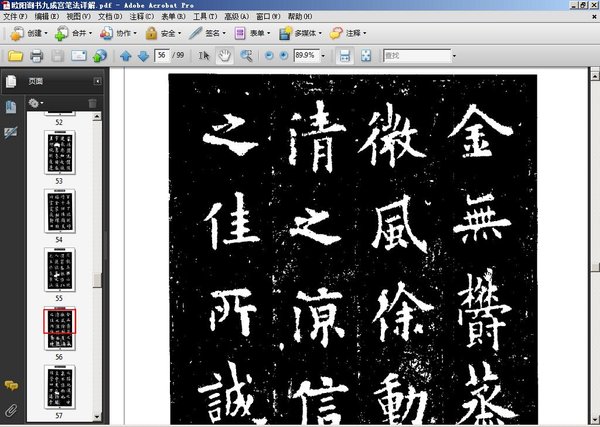The image size is (600, 427).
Task: Open the Attachments paperclip panel icon
Action: [x=11, y=410]
